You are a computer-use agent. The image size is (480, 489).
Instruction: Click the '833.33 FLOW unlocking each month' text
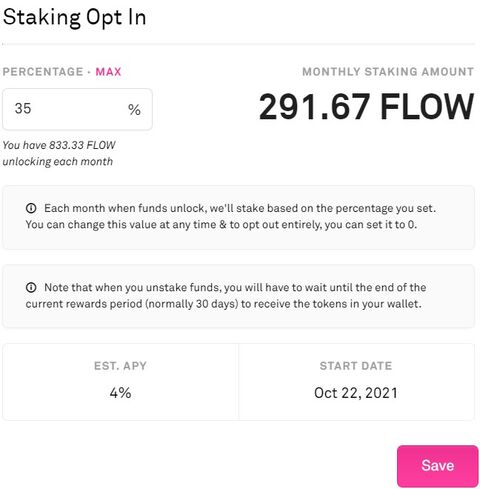click(x=59, y=153)
